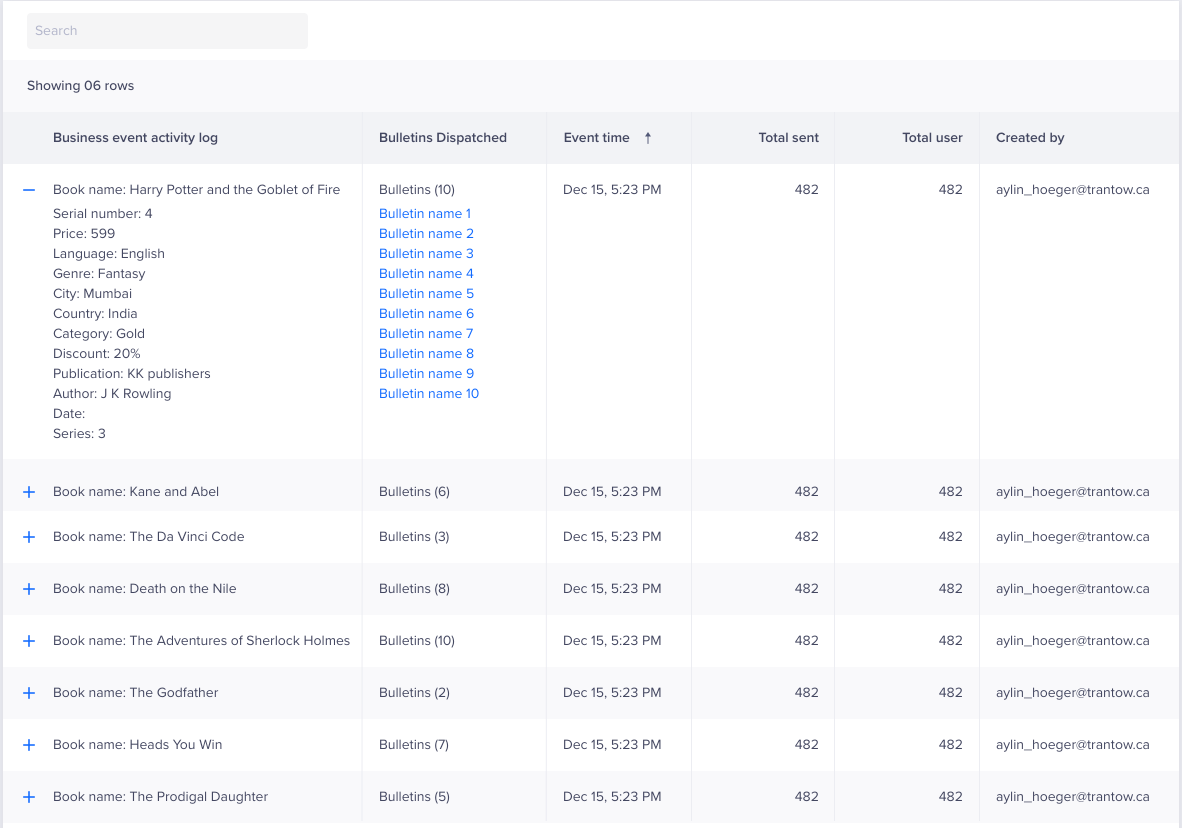Click Bulletins (3) in Da Vinci Code row
Screen dimensions: 1182x828
coord(414,537)
